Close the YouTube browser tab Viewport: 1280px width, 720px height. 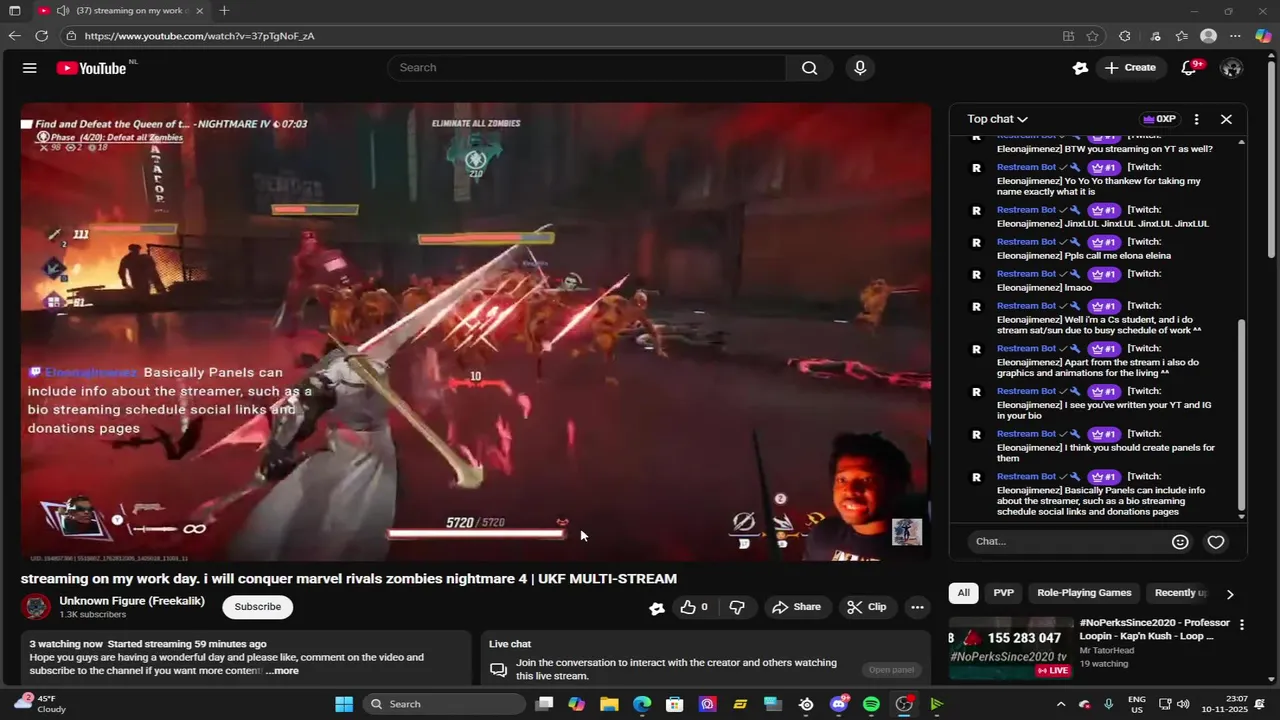[199, 11]
